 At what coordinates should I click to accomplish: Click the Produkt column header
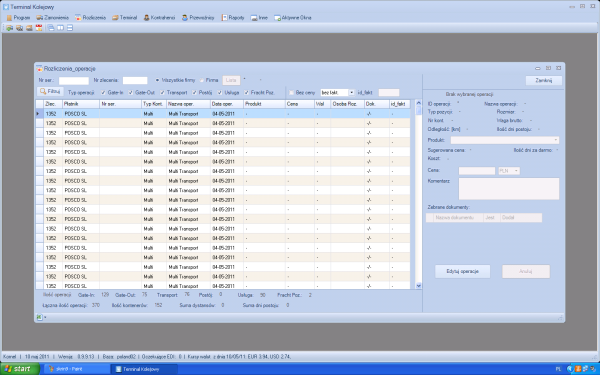(264, 104)
